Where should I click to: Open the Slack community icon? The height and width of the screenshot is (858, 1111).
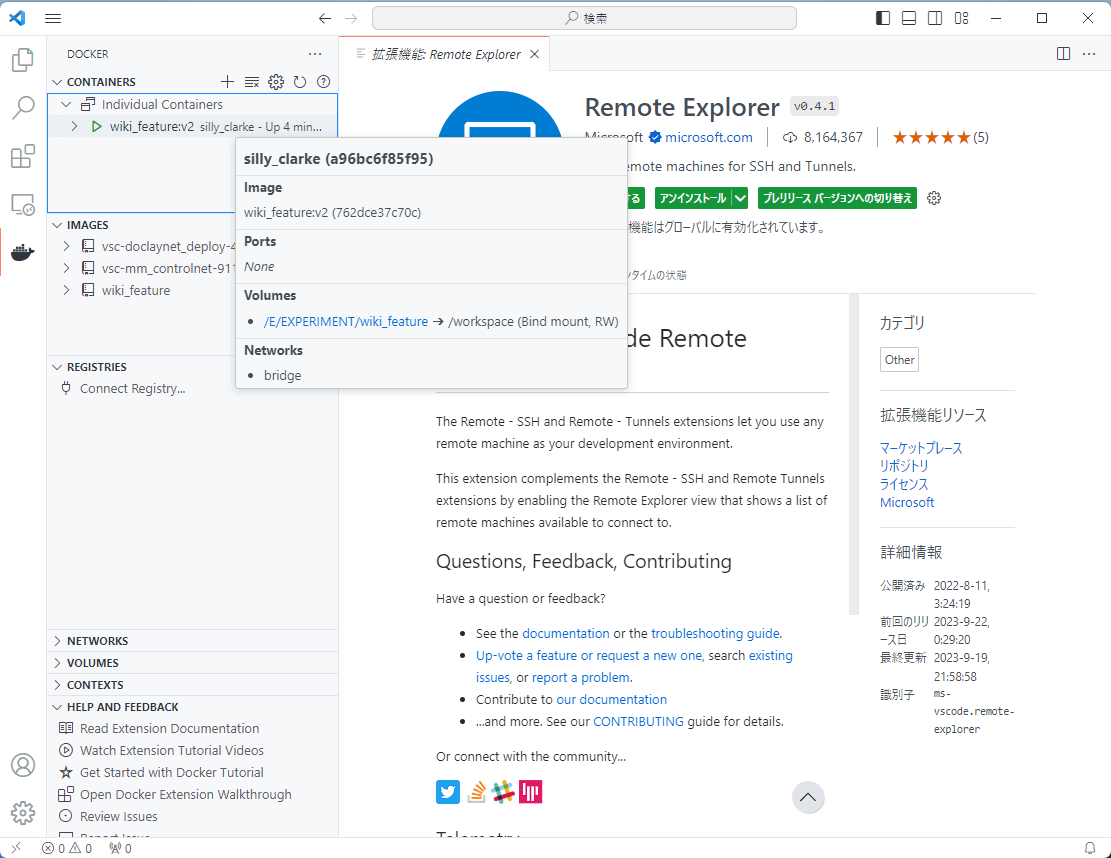(503, 791)
